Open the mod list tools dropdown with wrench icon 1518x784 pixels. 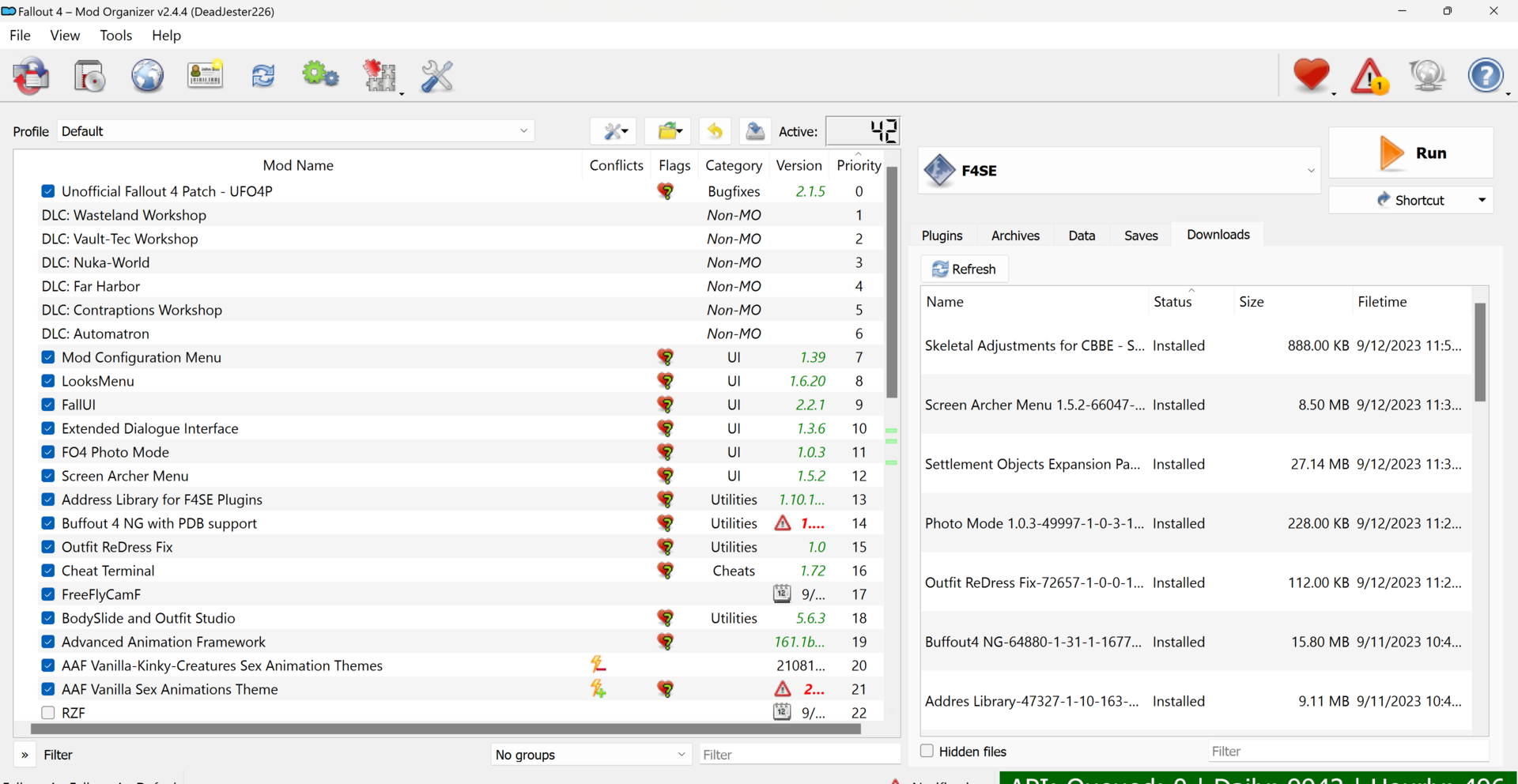614,131
